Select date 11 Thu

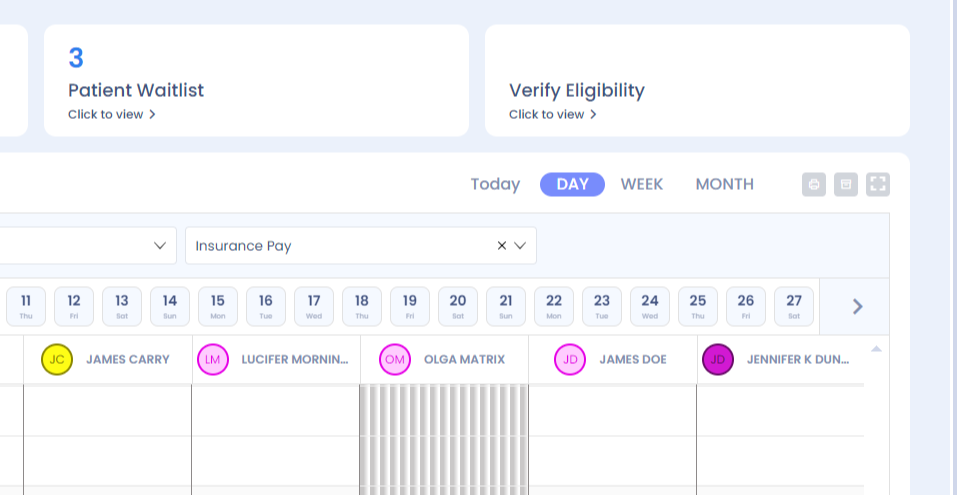tap(26, 306)
